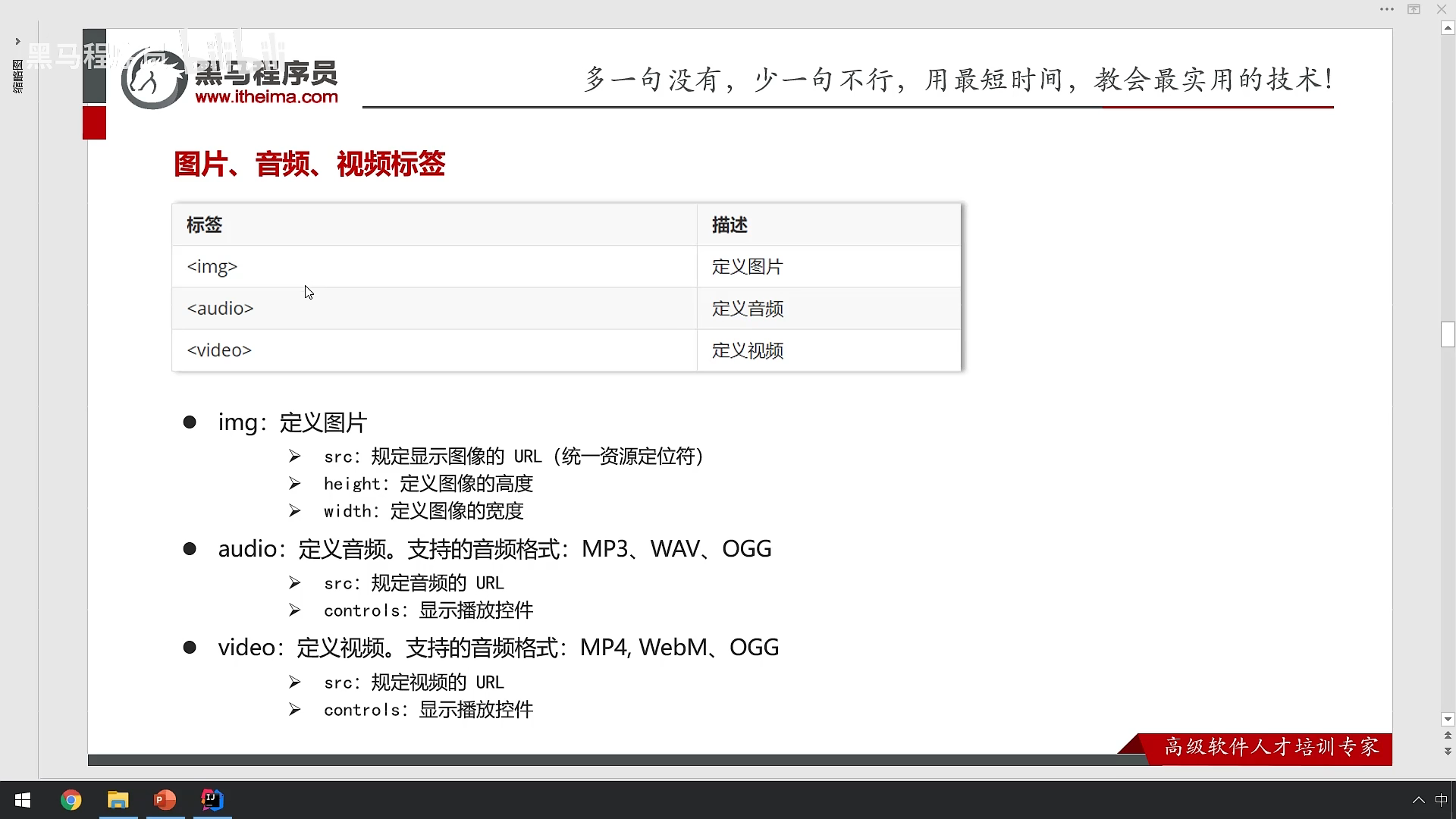Click the PowerPoint taskbar icon
This screenshot has width=1456, height=819.
pyautogui.click(x=165, y=800)
